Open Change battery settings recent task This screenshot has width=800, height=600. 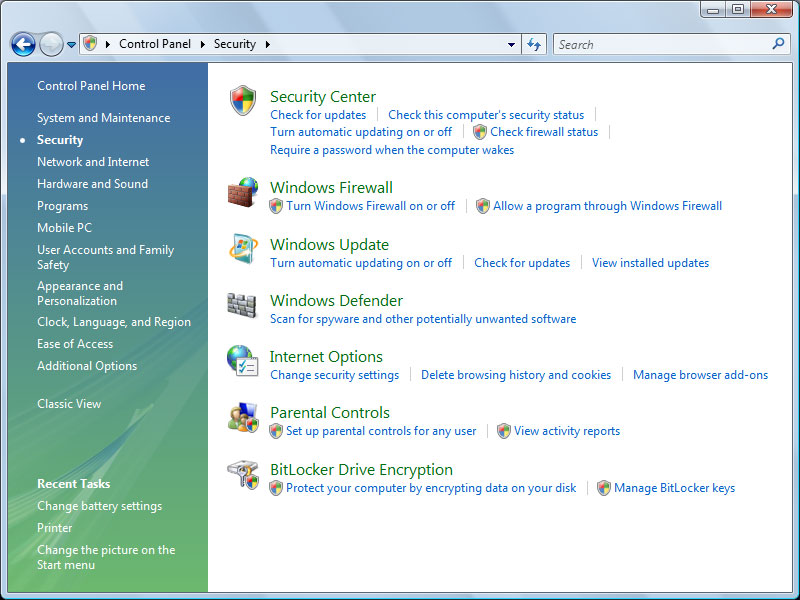(99, 506)
